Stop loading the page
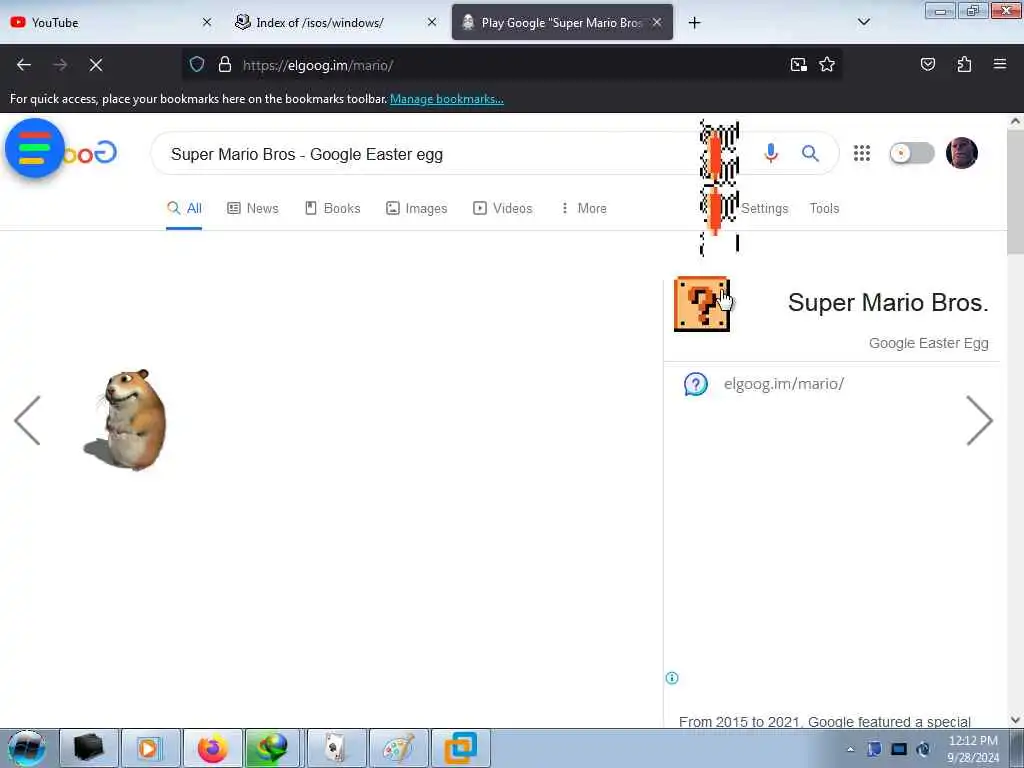Screen dimensions: 1024x768 click(96, 65)
